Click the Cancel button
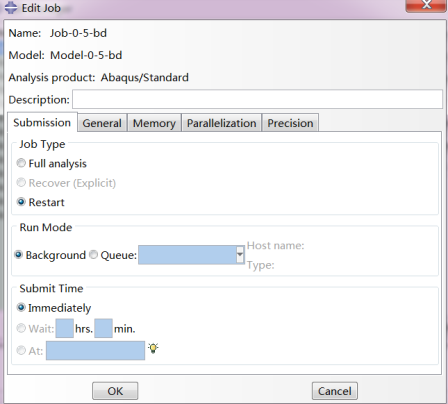This screenshot has width=448, height=404. coord(335,391)
